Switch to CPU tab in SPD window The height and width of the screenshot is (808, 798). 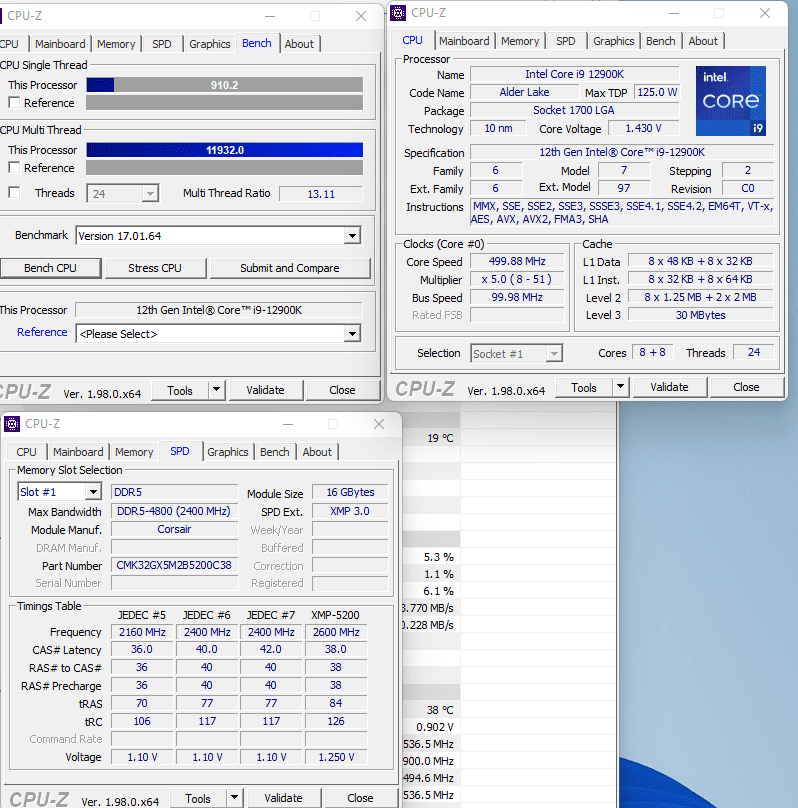pyautogui.click(x=26, y=452)
